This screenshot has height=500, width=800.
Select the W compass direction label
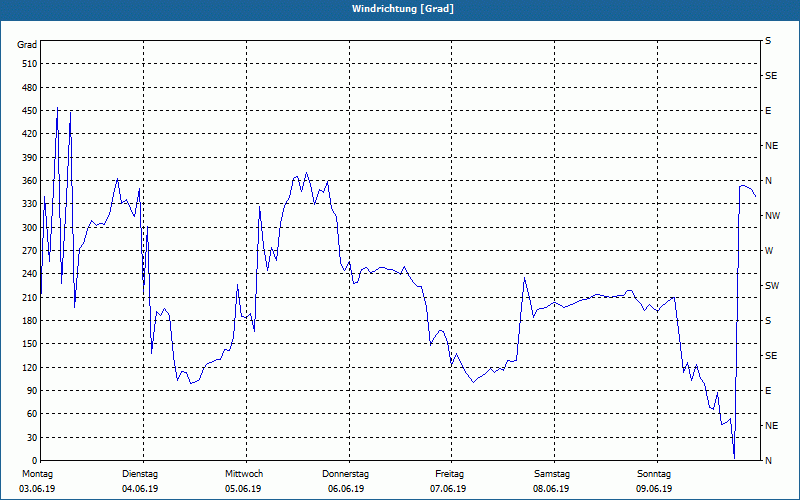tap(769, 251)
